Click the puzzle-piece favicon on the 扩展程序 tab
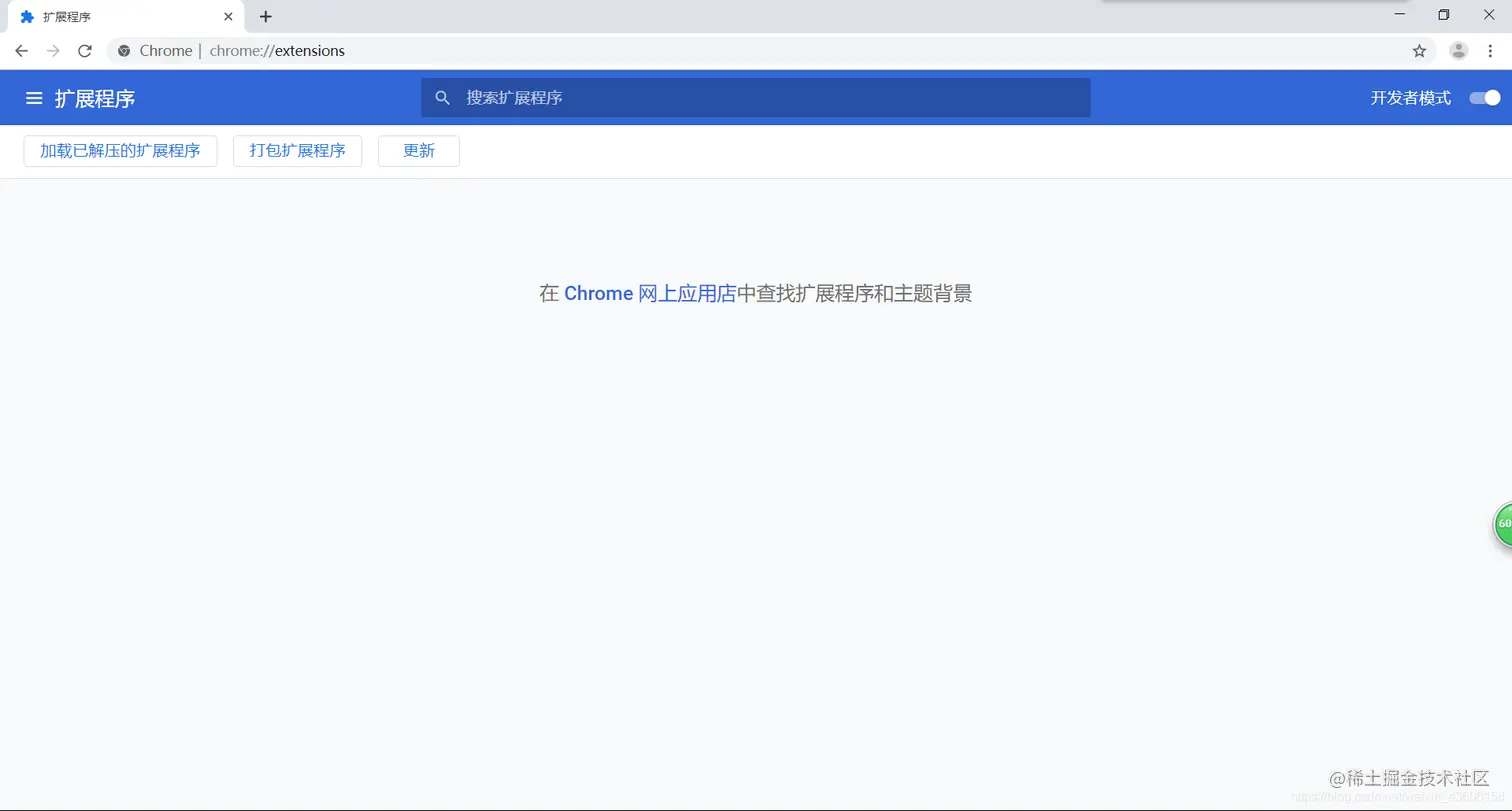The height and width of the screenshot is (811, 1512). (x=27, y=16)
